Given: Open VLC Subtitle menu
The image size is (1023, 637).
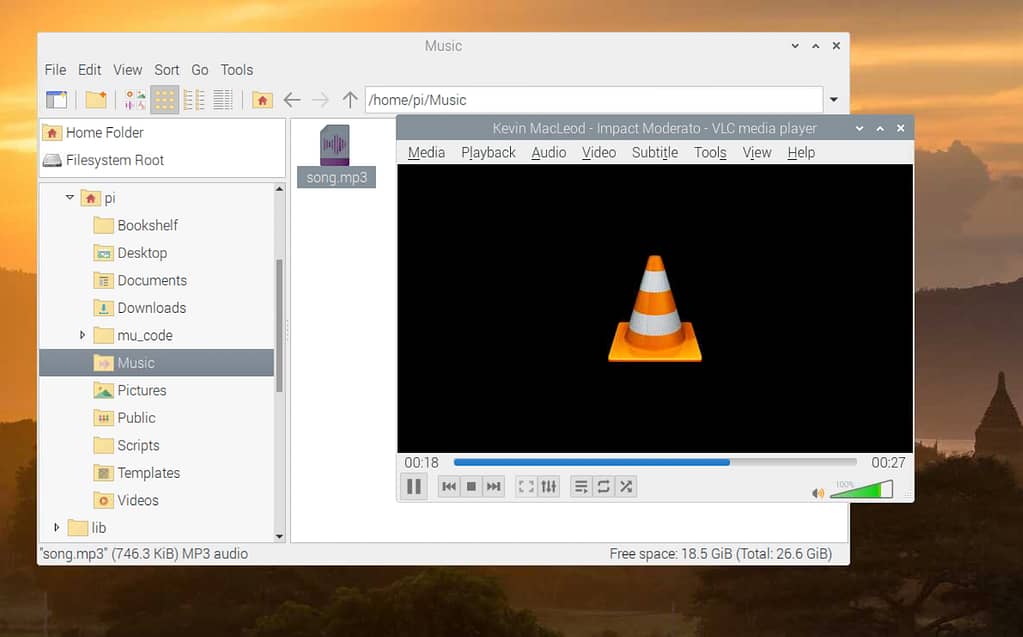Looking at the screenshot, I should (654, 152).
